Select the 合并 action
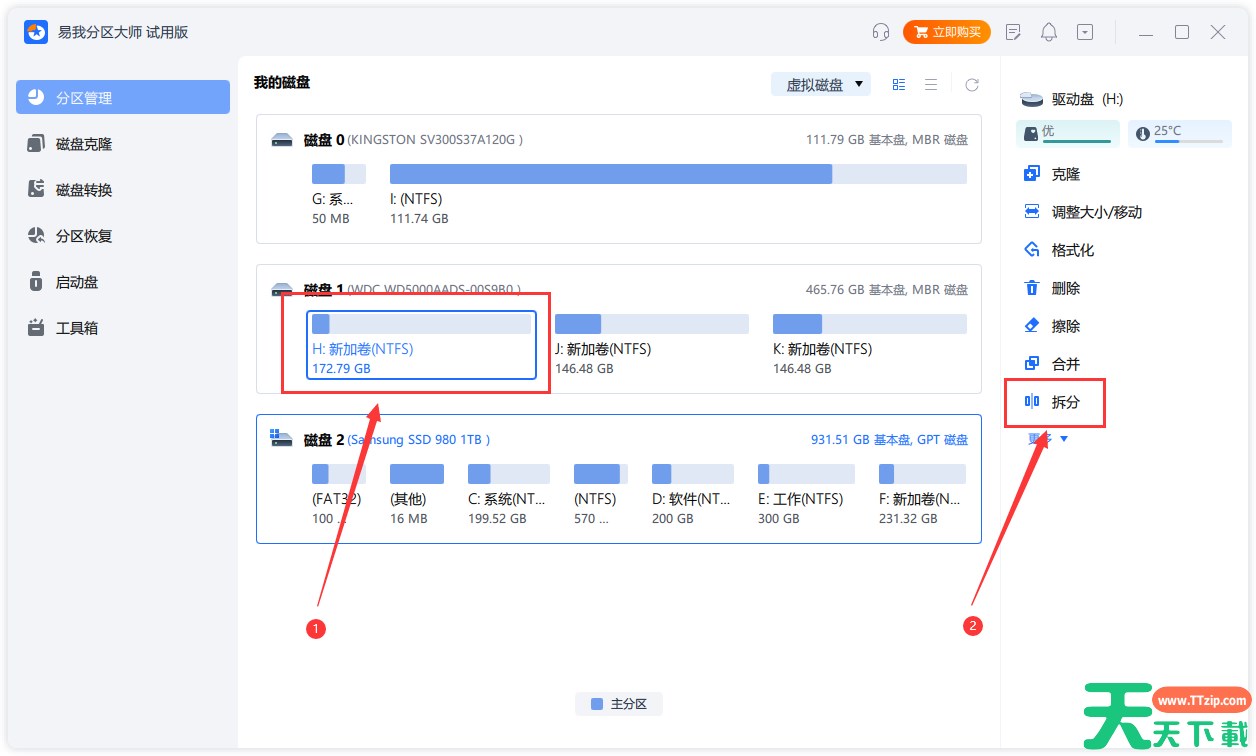Viewport: 1256px width, 756px height. [1054, 364]
